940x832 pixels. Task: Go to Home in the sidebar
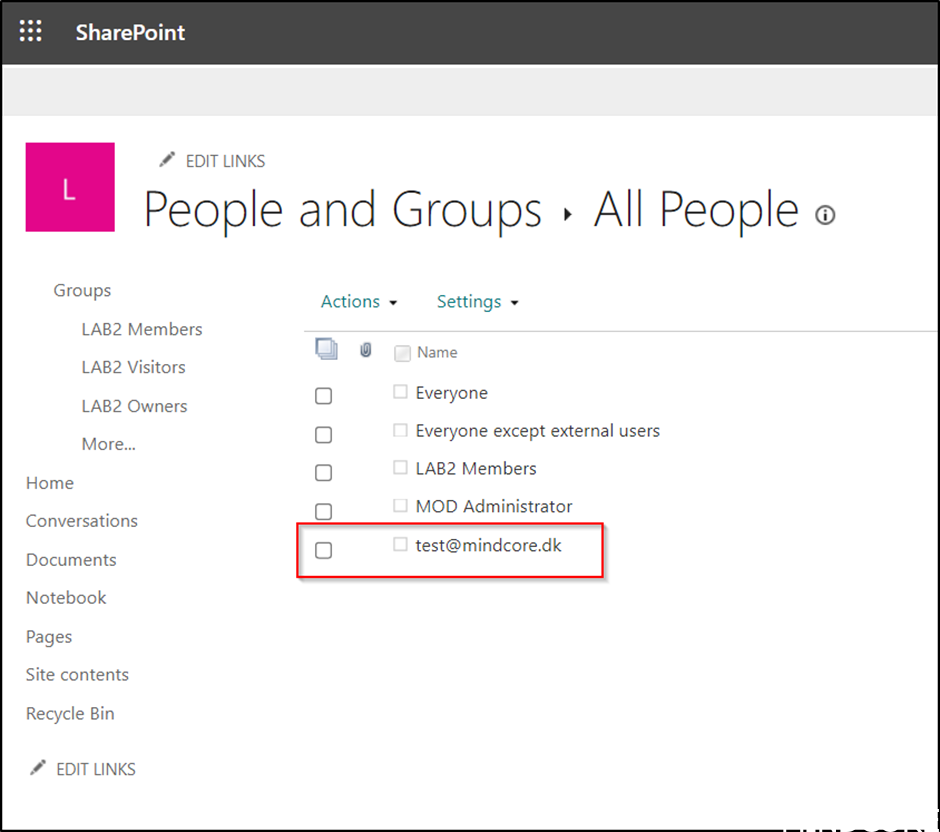[x=50, y=483]
